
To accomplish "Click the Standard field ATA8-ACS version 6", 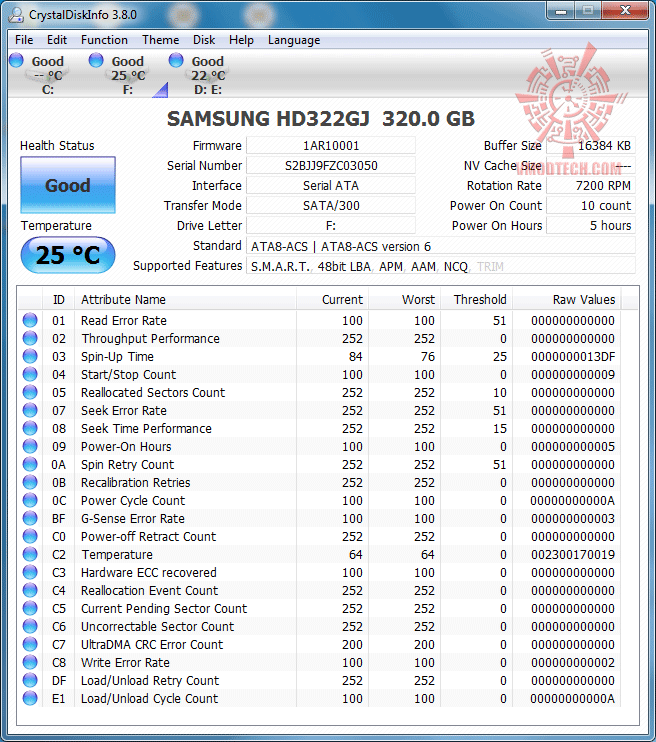I will coord(441,246).
